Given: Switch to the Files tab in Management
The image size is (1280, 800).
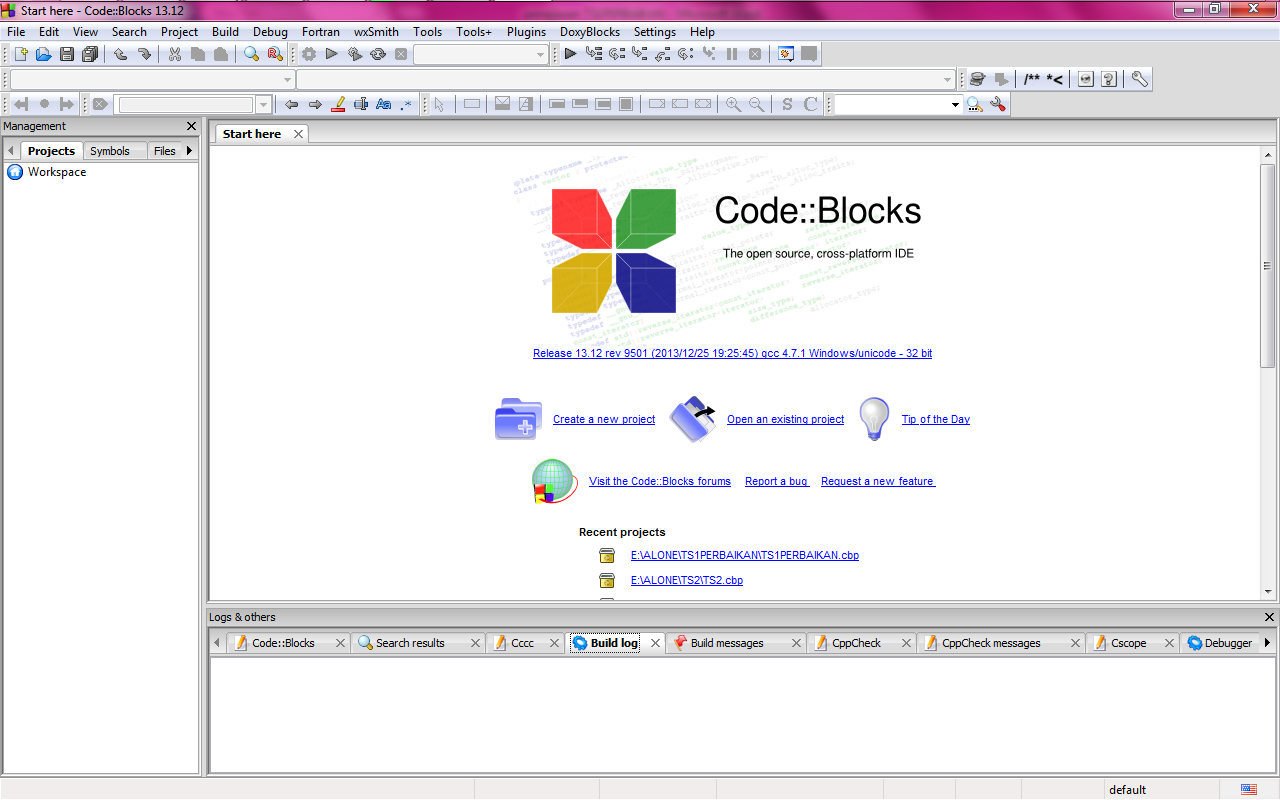Looking at the screenshot, I should (x=165, y=151).
